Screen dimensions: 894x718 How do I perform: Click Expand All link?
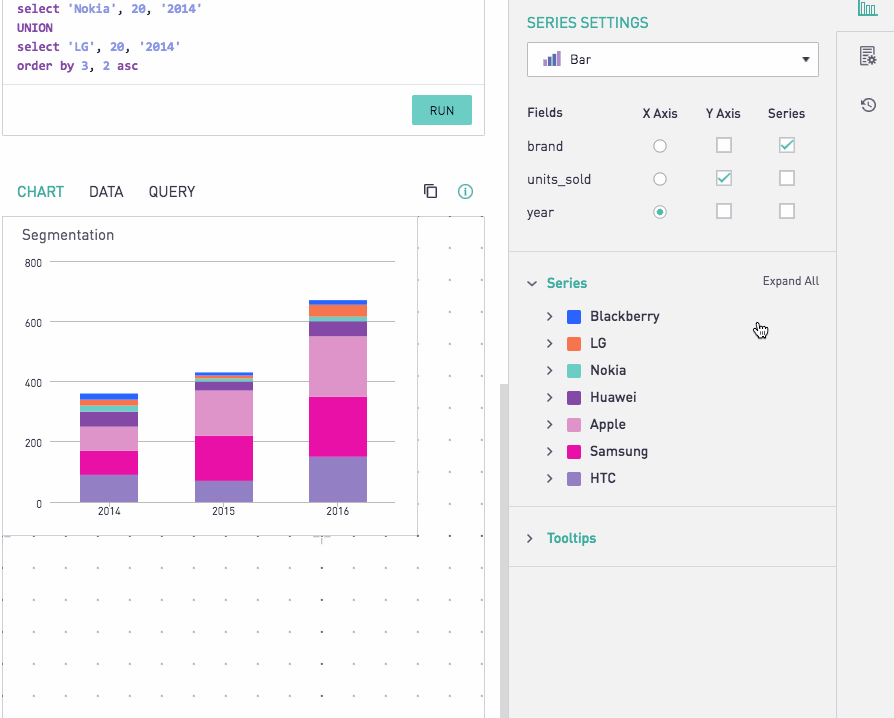[791, 281]
